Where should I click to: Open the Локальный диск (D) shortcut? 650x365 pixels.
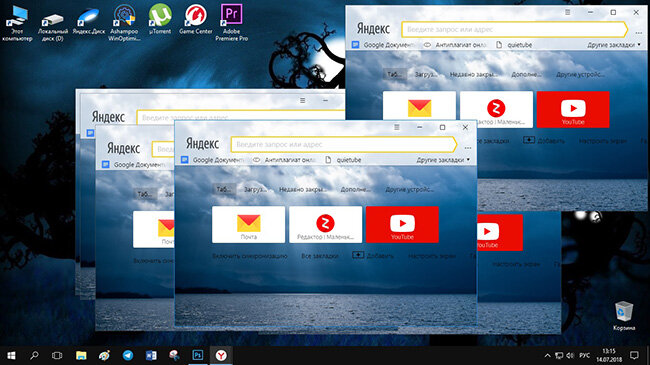click(x=53, y=26)
